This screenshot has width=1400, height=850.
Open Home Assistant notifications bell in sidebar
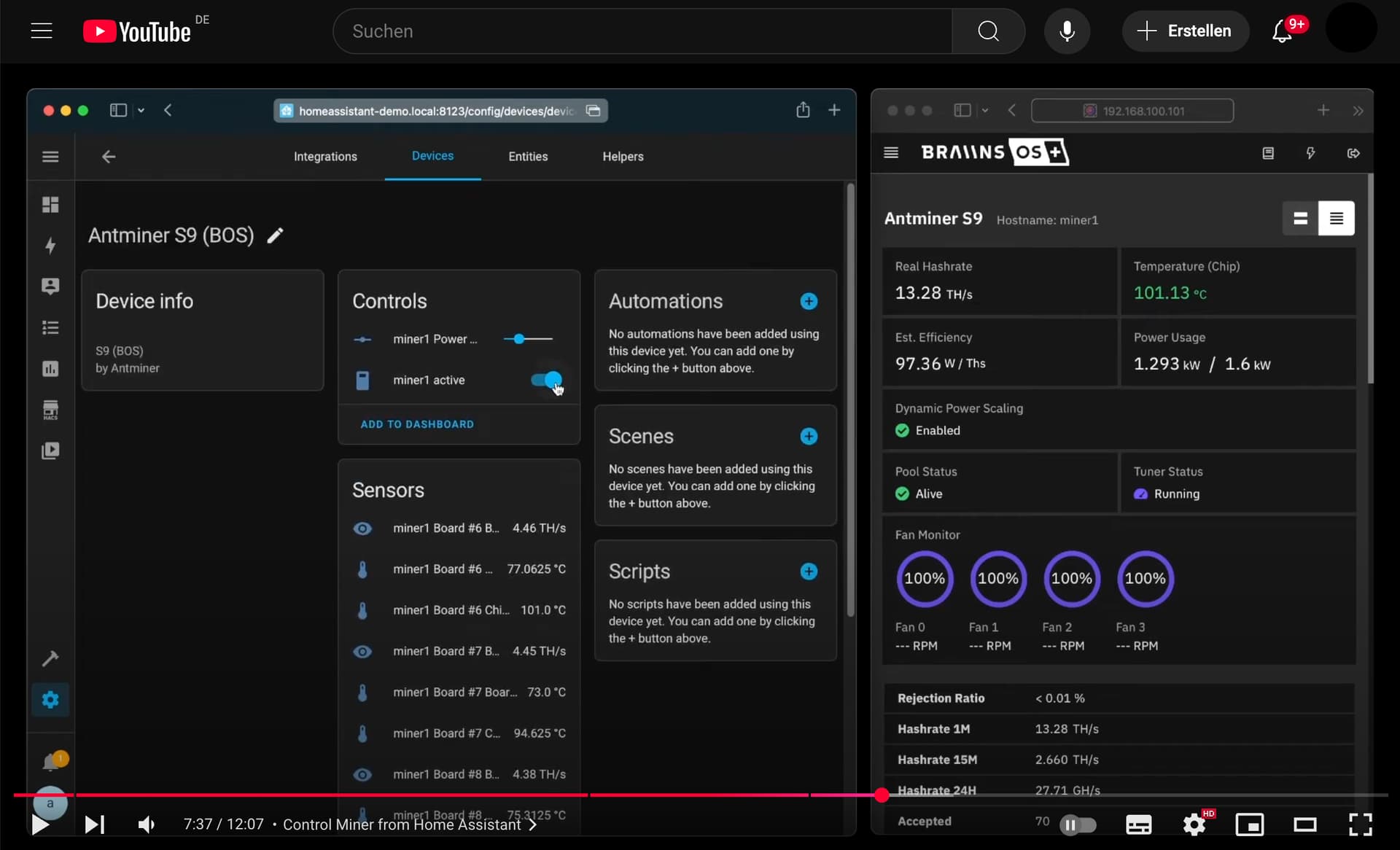[52, 762]
